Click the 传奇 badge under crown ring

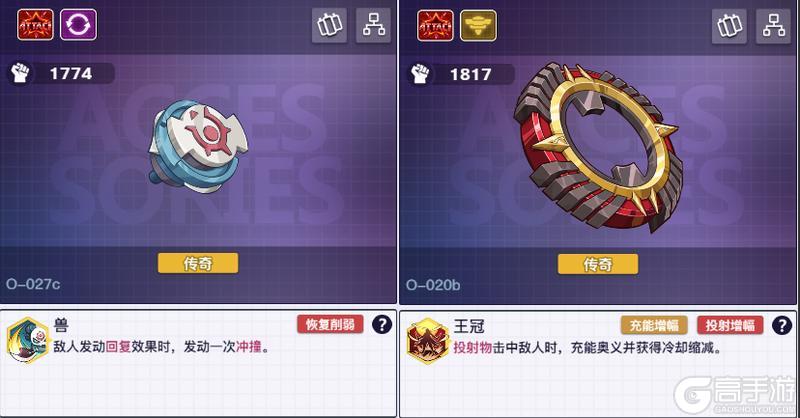pos(597,264)
